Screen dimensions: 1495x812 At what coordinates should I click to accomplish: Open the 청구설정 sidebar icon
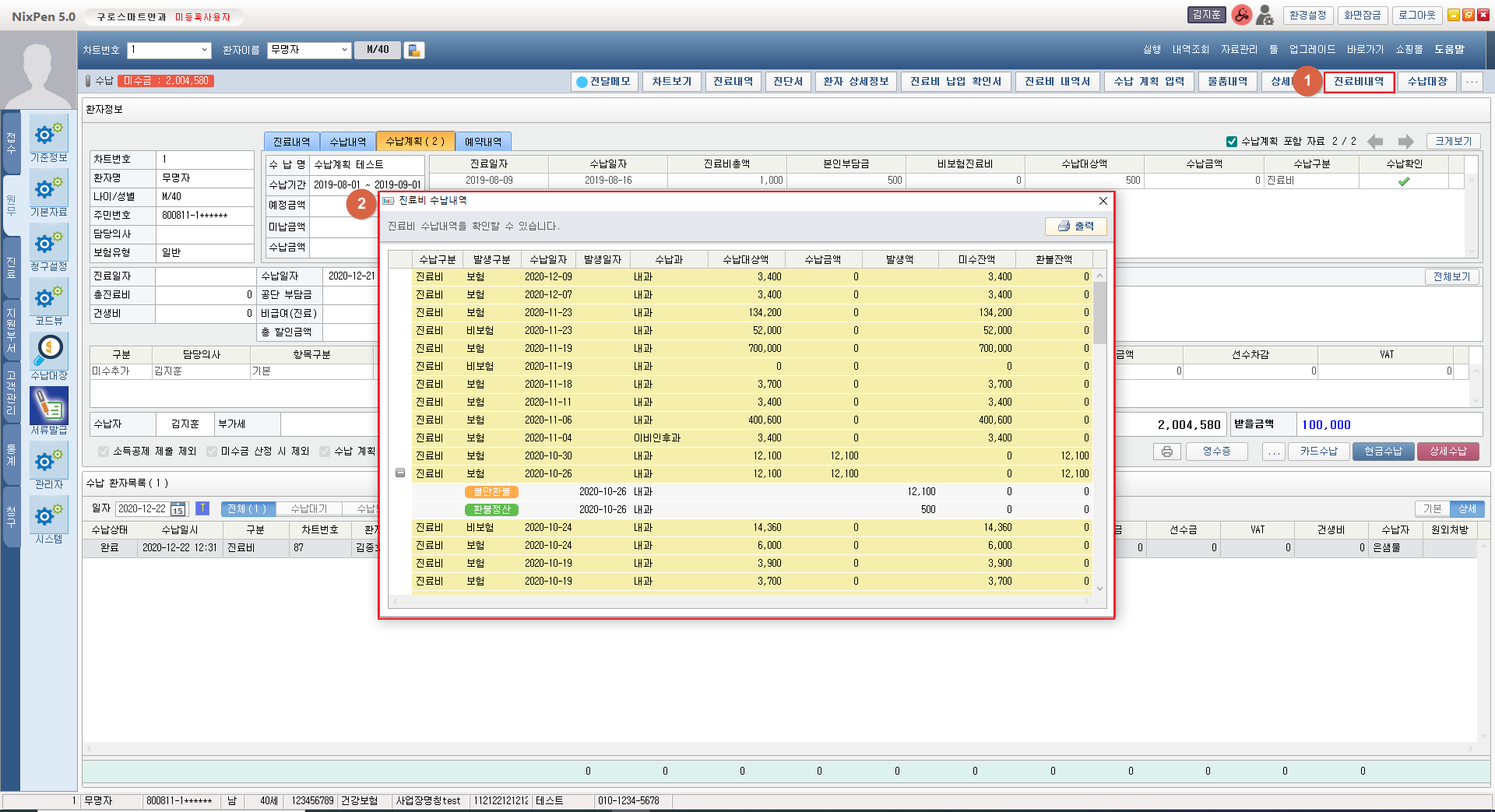[48, 244]
